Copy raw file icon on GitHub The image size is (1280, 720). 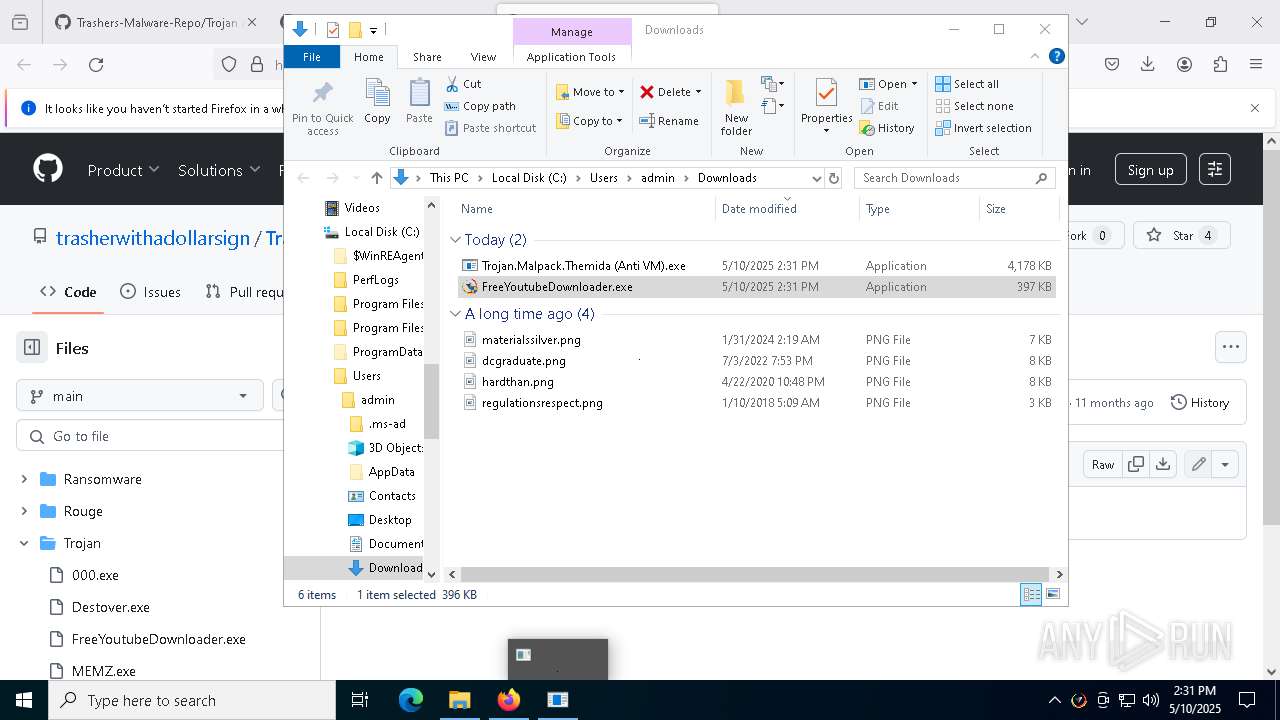pyautogui.click(x=1136, y=464)
